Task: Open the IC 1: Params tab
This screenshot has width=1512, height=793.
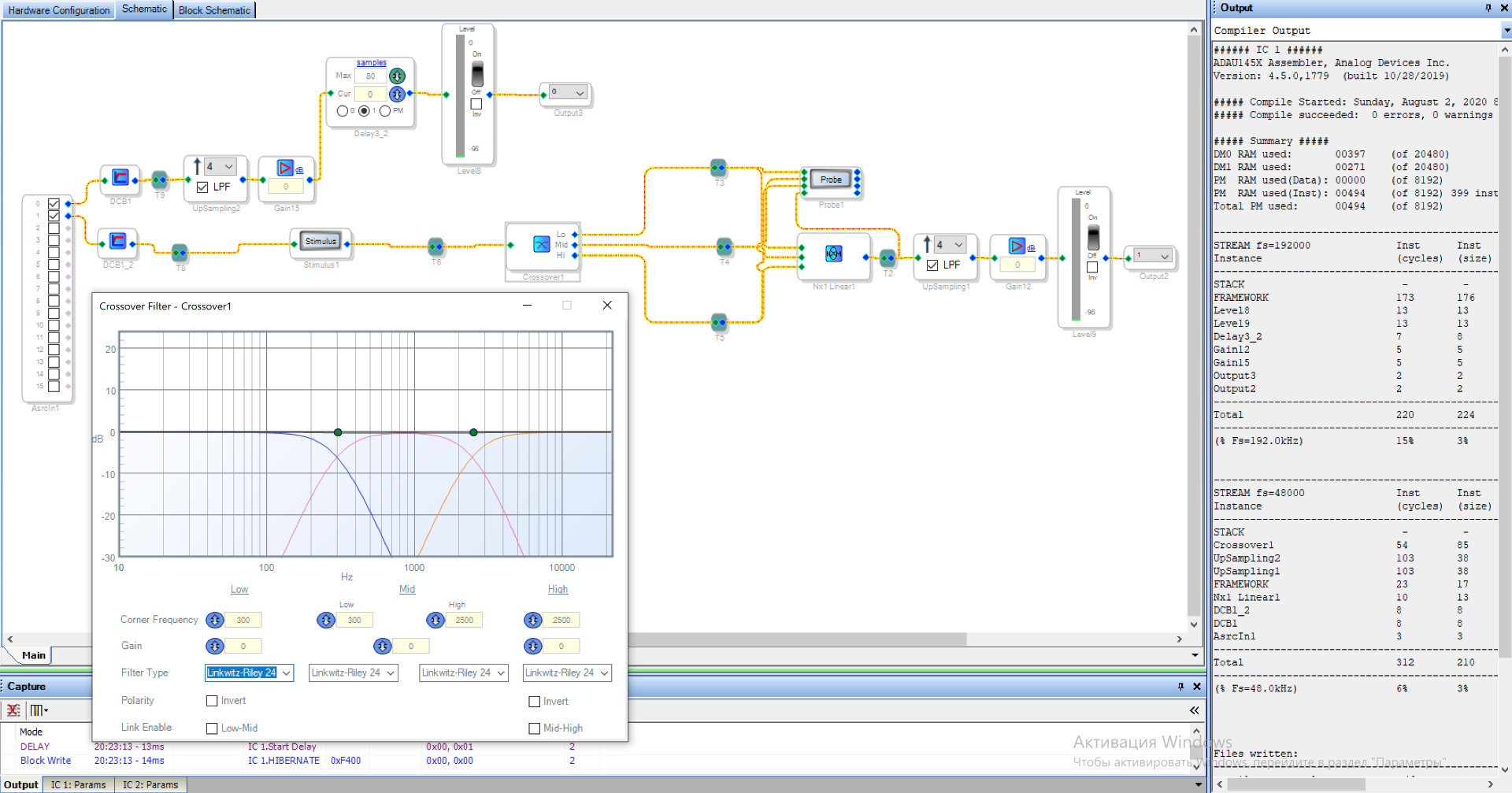Action: (78, 785)
